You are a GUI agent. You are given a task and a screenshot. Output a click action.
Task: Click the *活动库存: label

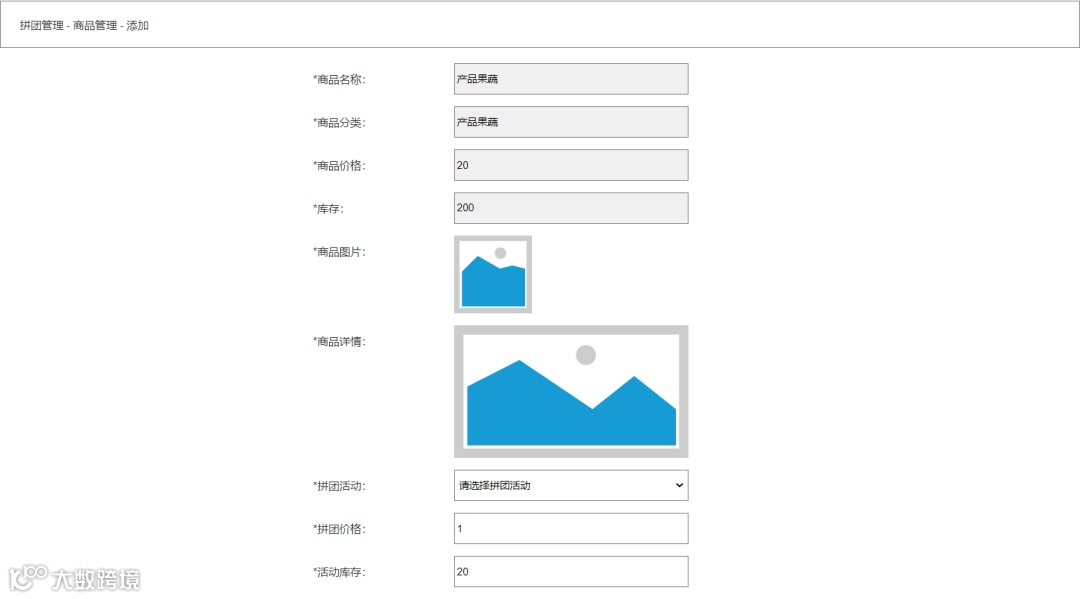340,572
